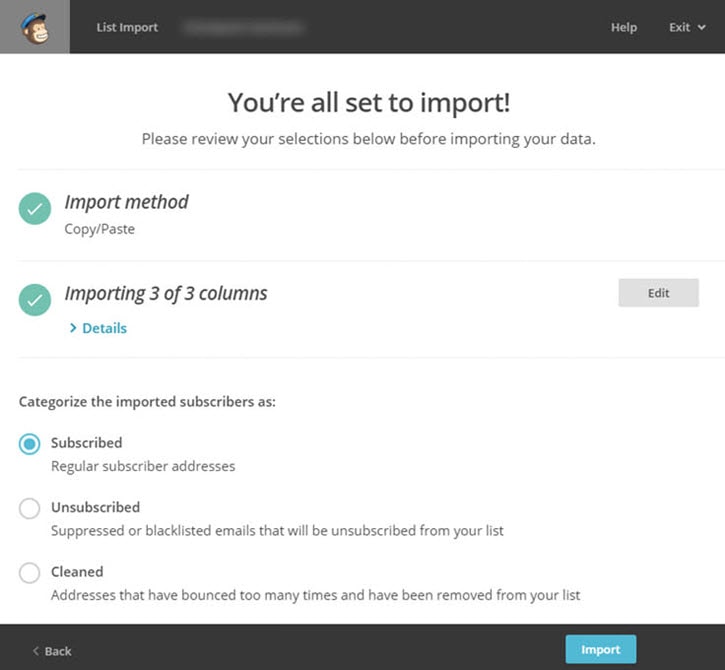Click the blurred list name in header

tap(243, 27)
